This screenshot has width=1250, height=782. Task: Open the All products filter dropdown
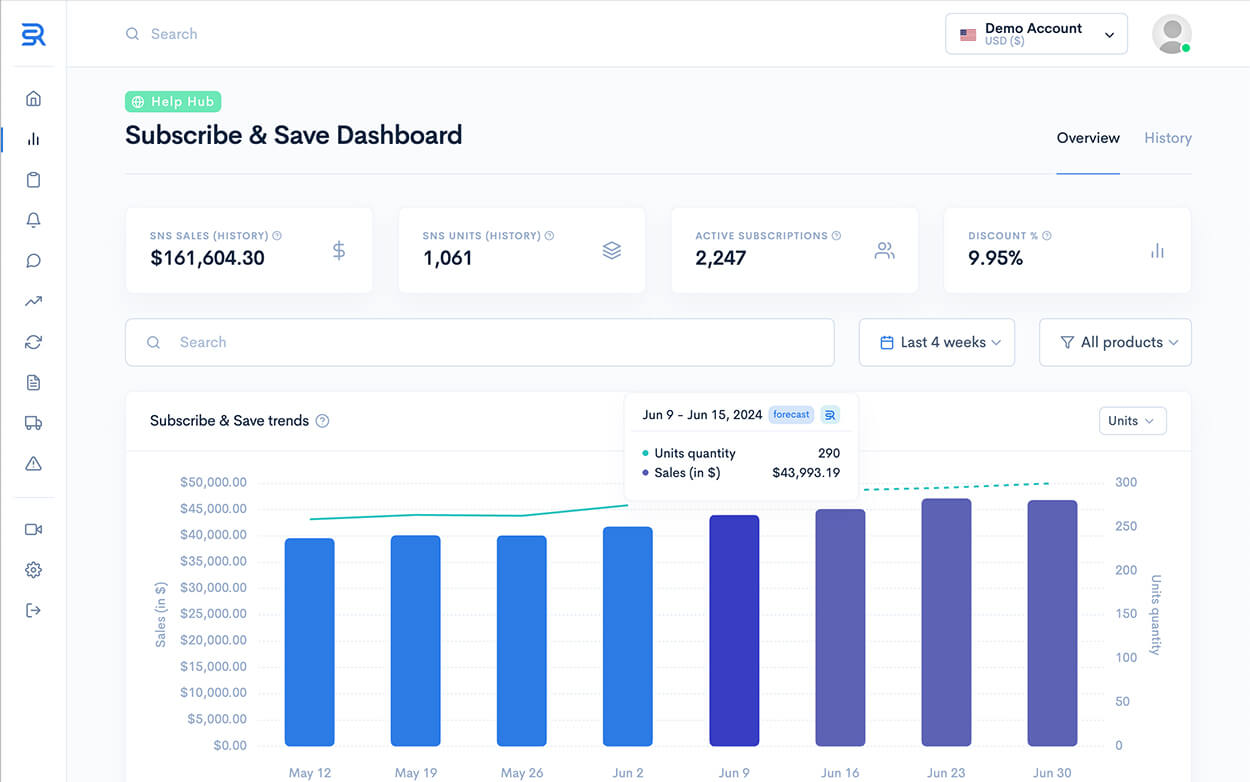[x=1115, y=342]
